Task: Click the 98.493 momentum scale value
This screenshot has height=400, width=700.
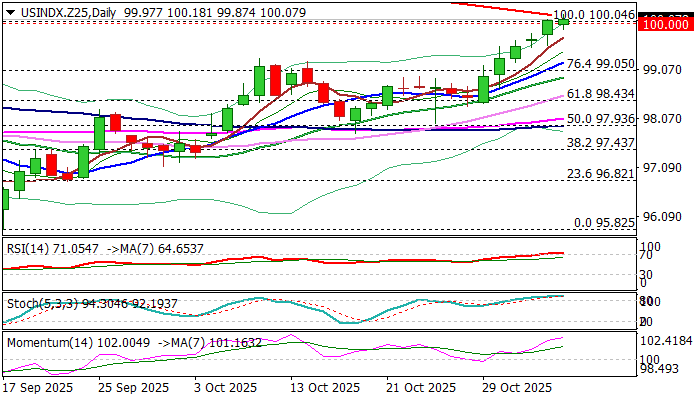Action: (659, 369)
